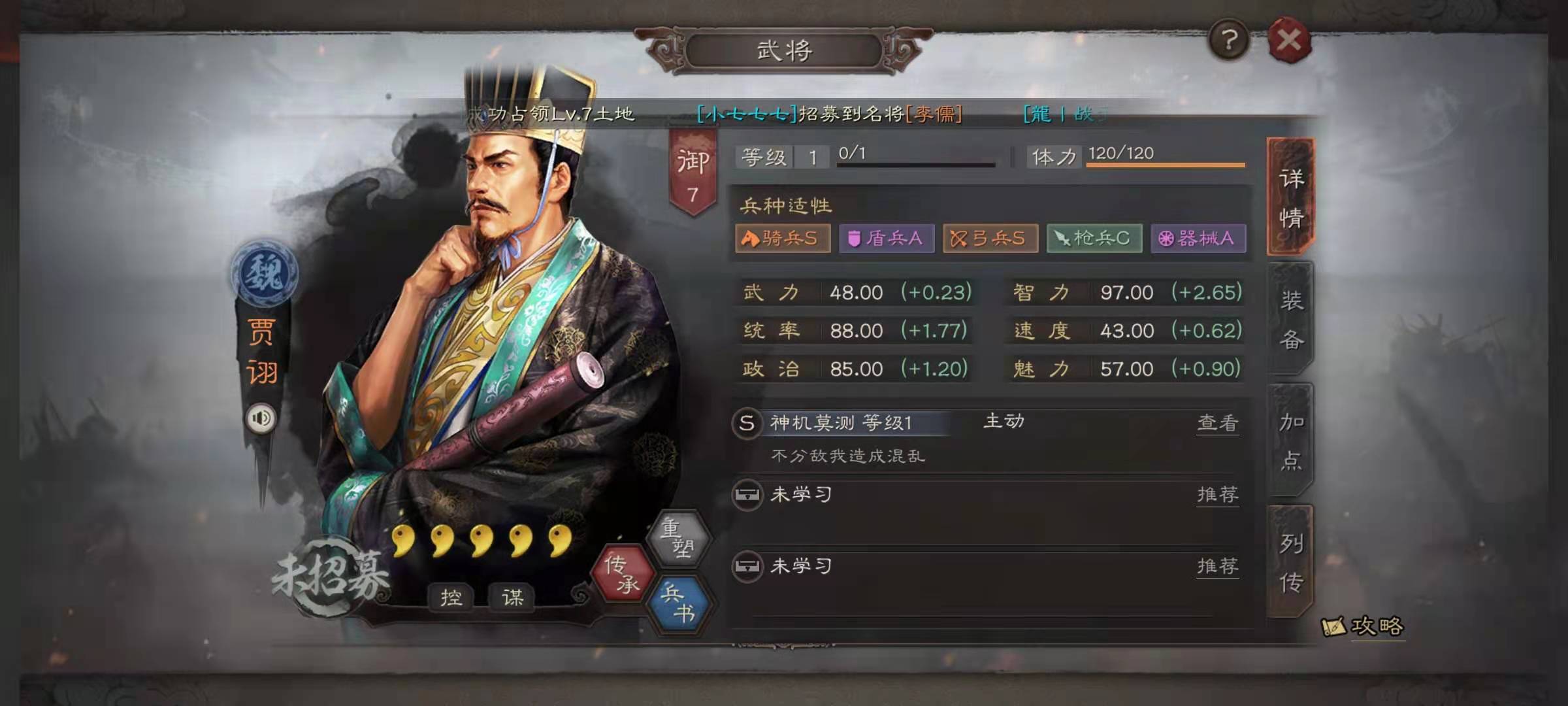The image size is (1568, 706).
Task: Close the 武将 panel with red X
Action: tap(1289, 41)
